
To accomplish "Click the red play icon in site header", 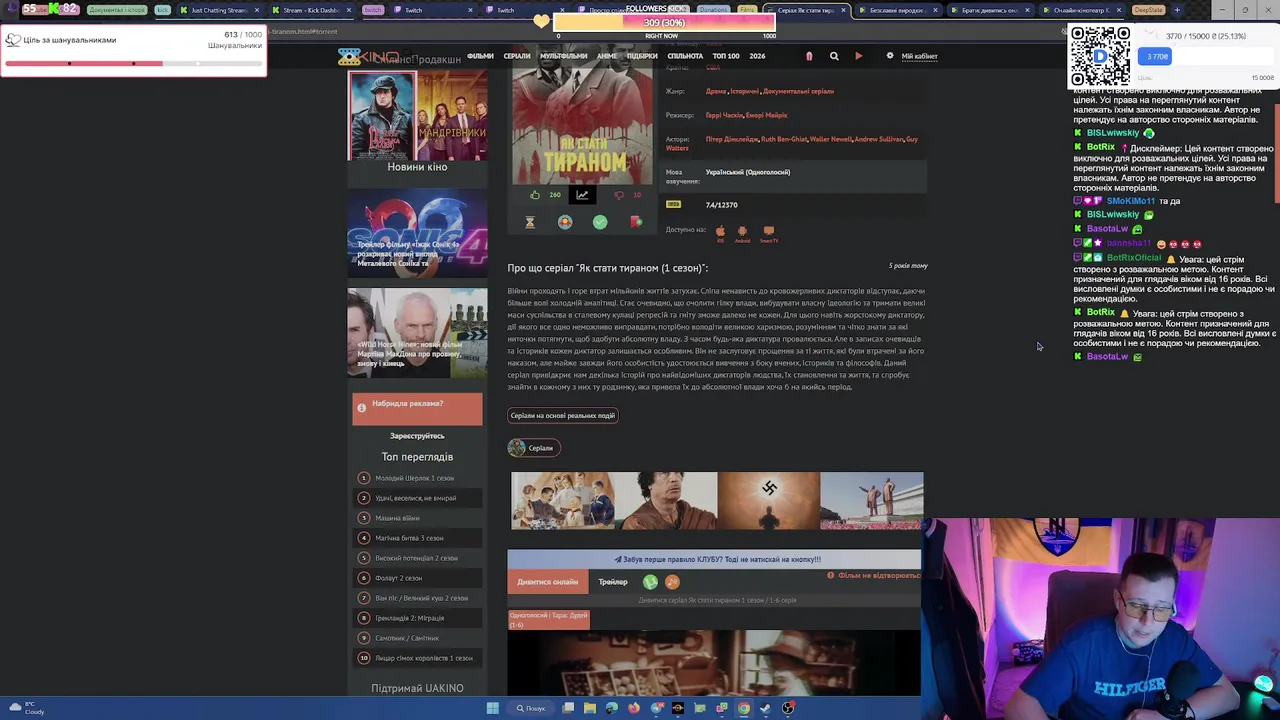I will pyautogui.click(x=858, y=56).
